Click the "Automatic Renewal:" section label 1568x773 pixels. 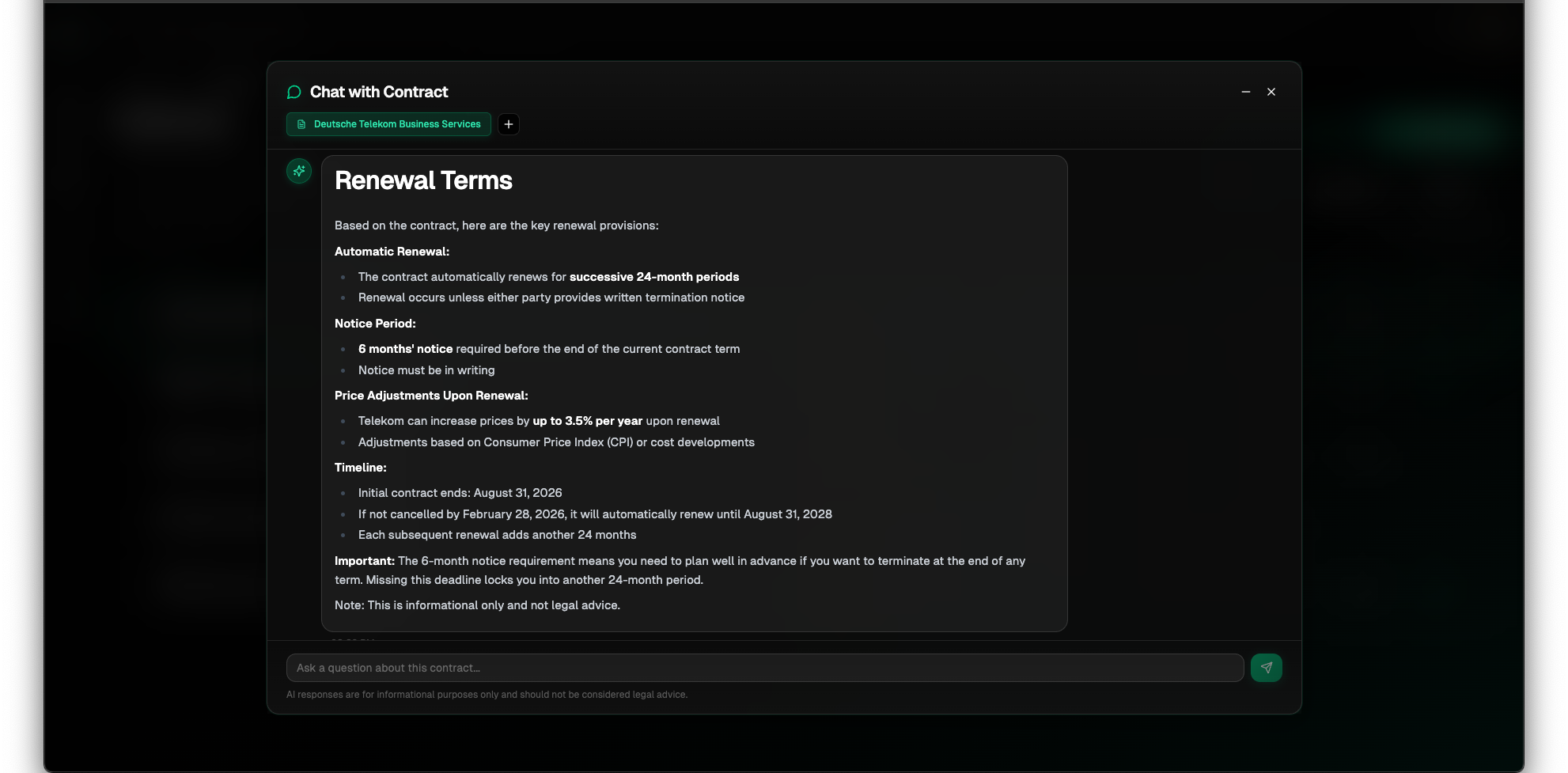391,251
